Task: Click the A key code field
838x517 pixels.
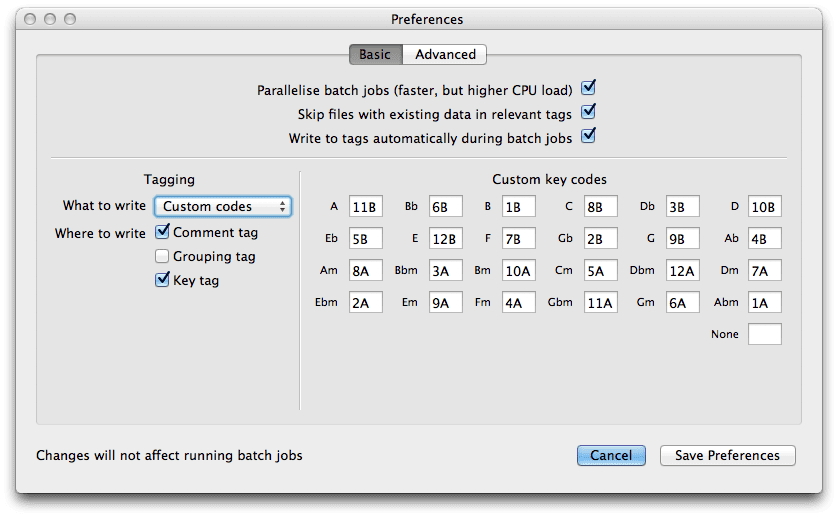Action: (x=366, y=207)
